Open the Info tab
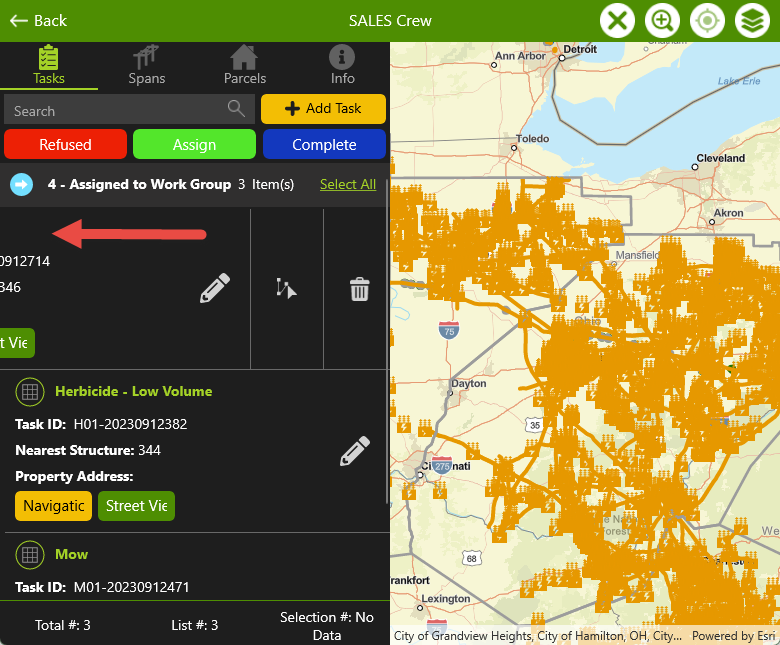 coord(342,66)
